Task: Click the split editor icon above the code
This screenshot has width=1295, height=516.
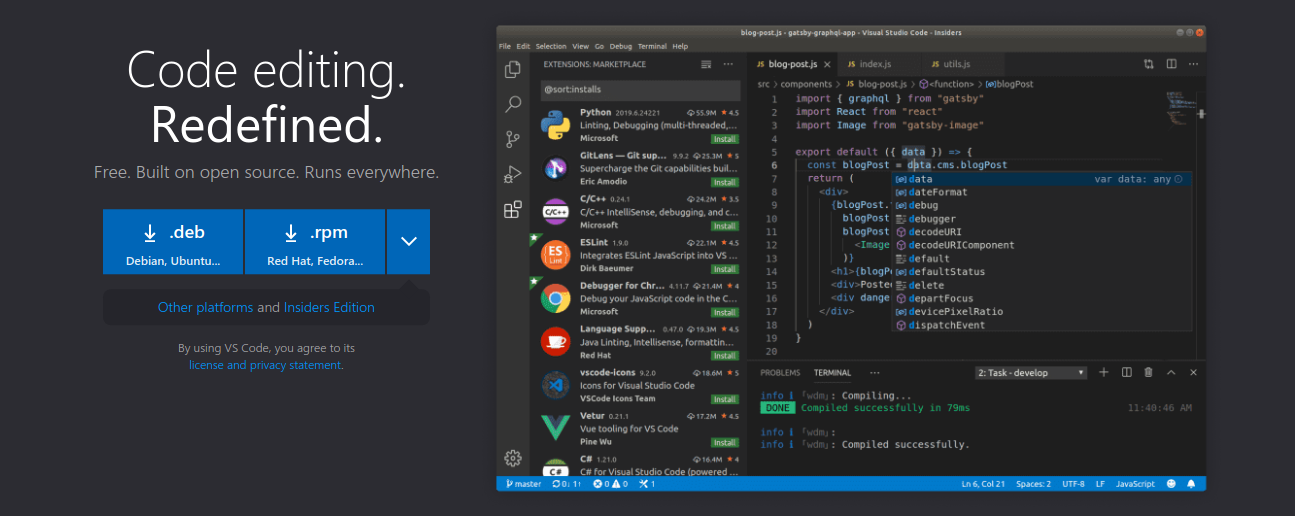Action: point(1171,63)
